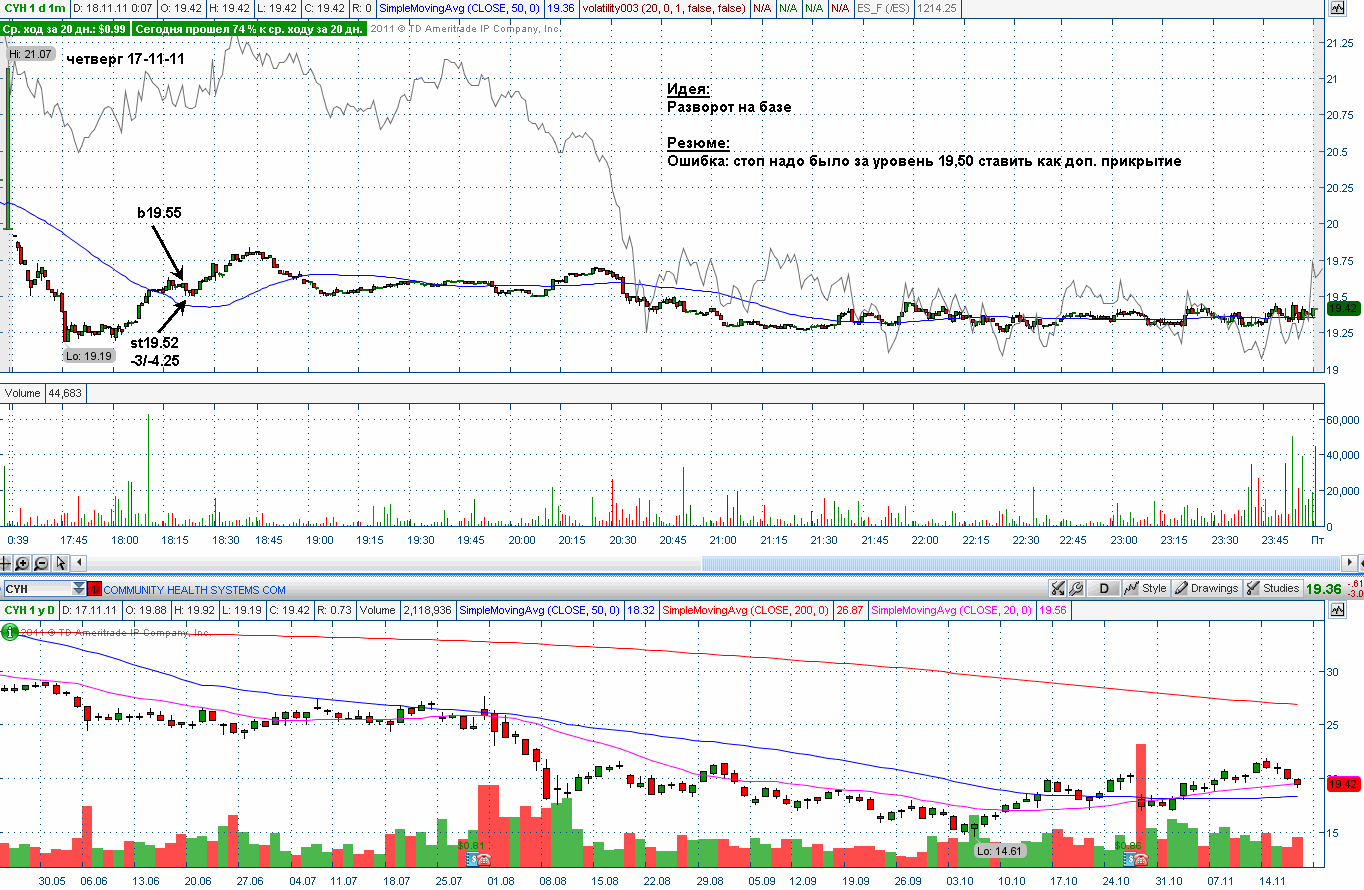
Task: Expand the CYH symbol dropdown
Action: click(78, 589)
